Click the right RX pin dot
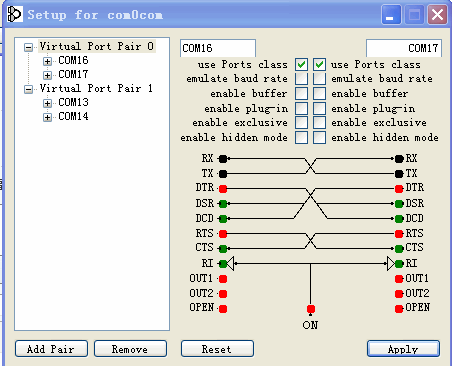 coord(399,159)
